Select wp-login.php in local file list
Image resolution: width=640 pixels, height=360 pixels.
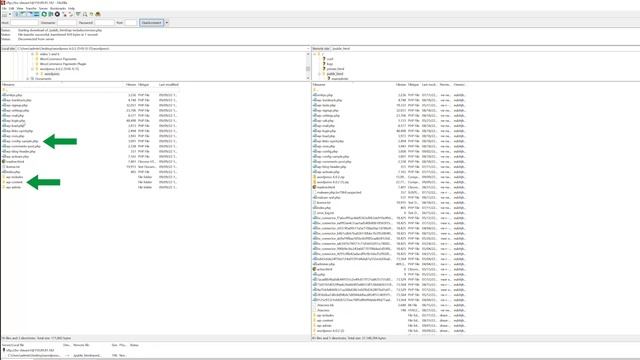click(16, 121)
